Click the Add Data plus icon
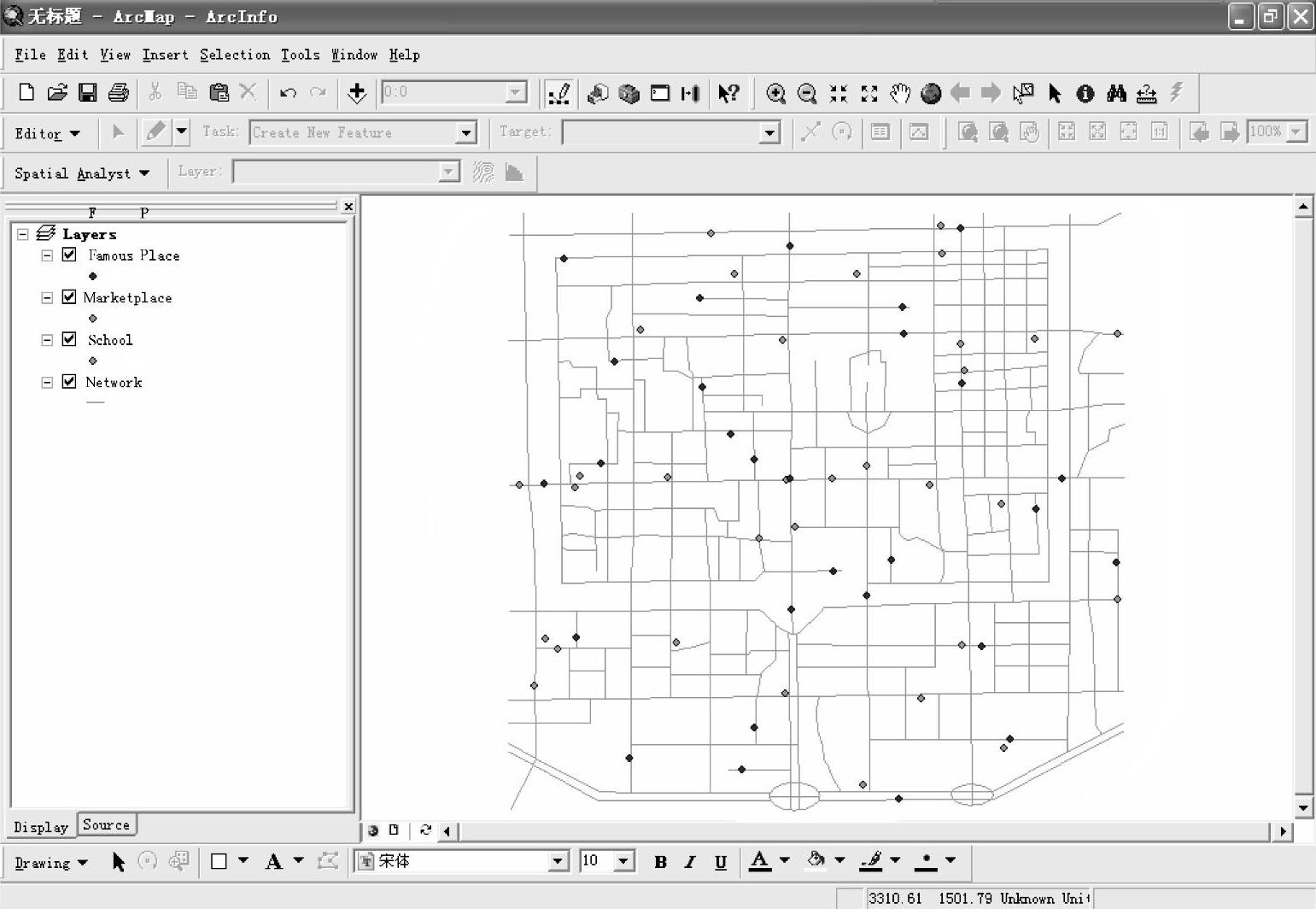 [x=357, y=93]
